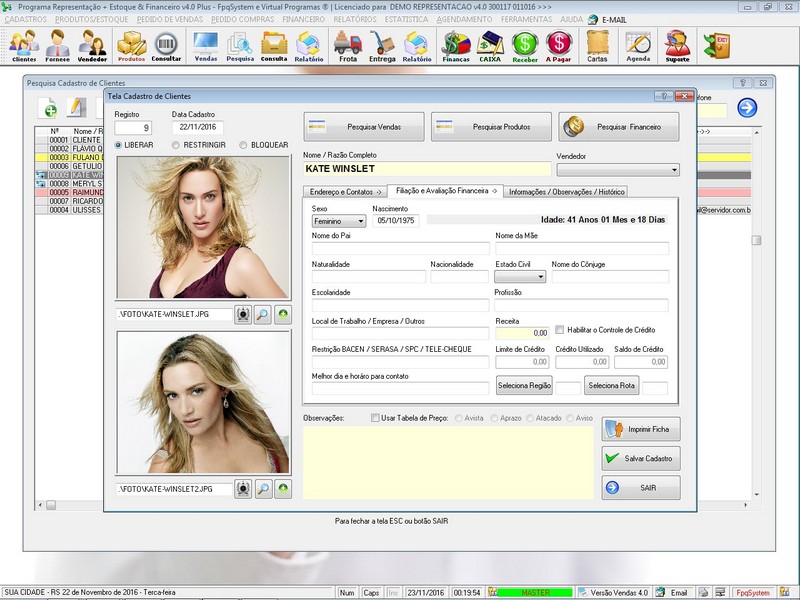
Task: Click the E-MAIL item in menu bar
Action: pos(607,19)
